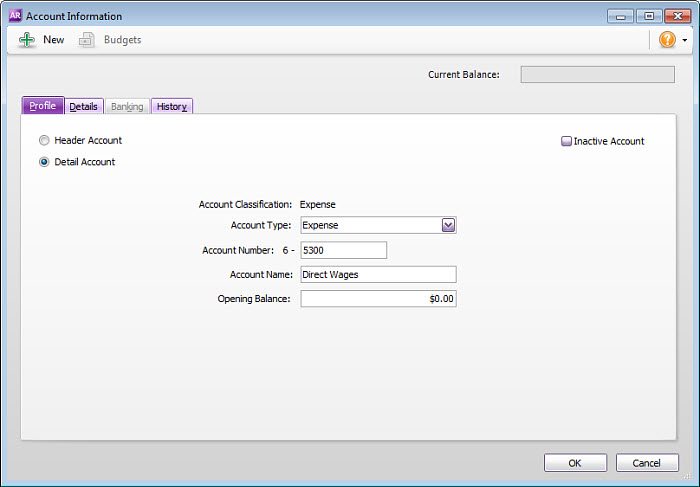Viewport: 700px width, 487px height.
Task: Tick the Inactive Account checkbox
Action: coord(566,141)
